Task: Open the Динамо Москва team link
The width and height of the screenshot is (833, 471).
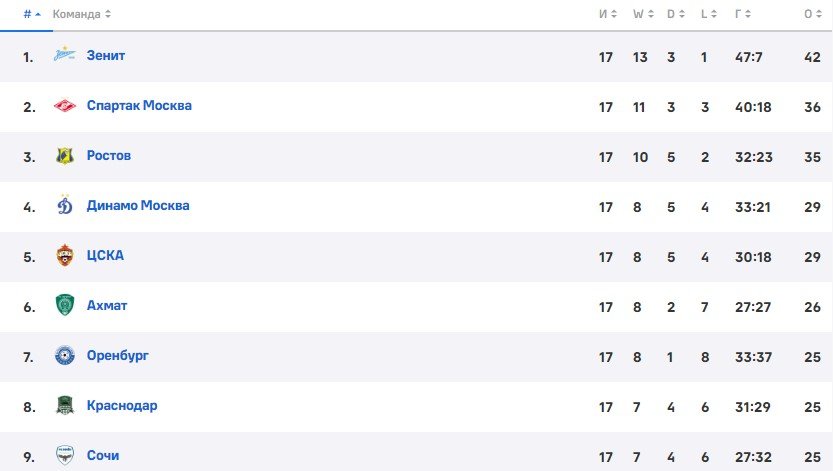Action: pos(138,206)
